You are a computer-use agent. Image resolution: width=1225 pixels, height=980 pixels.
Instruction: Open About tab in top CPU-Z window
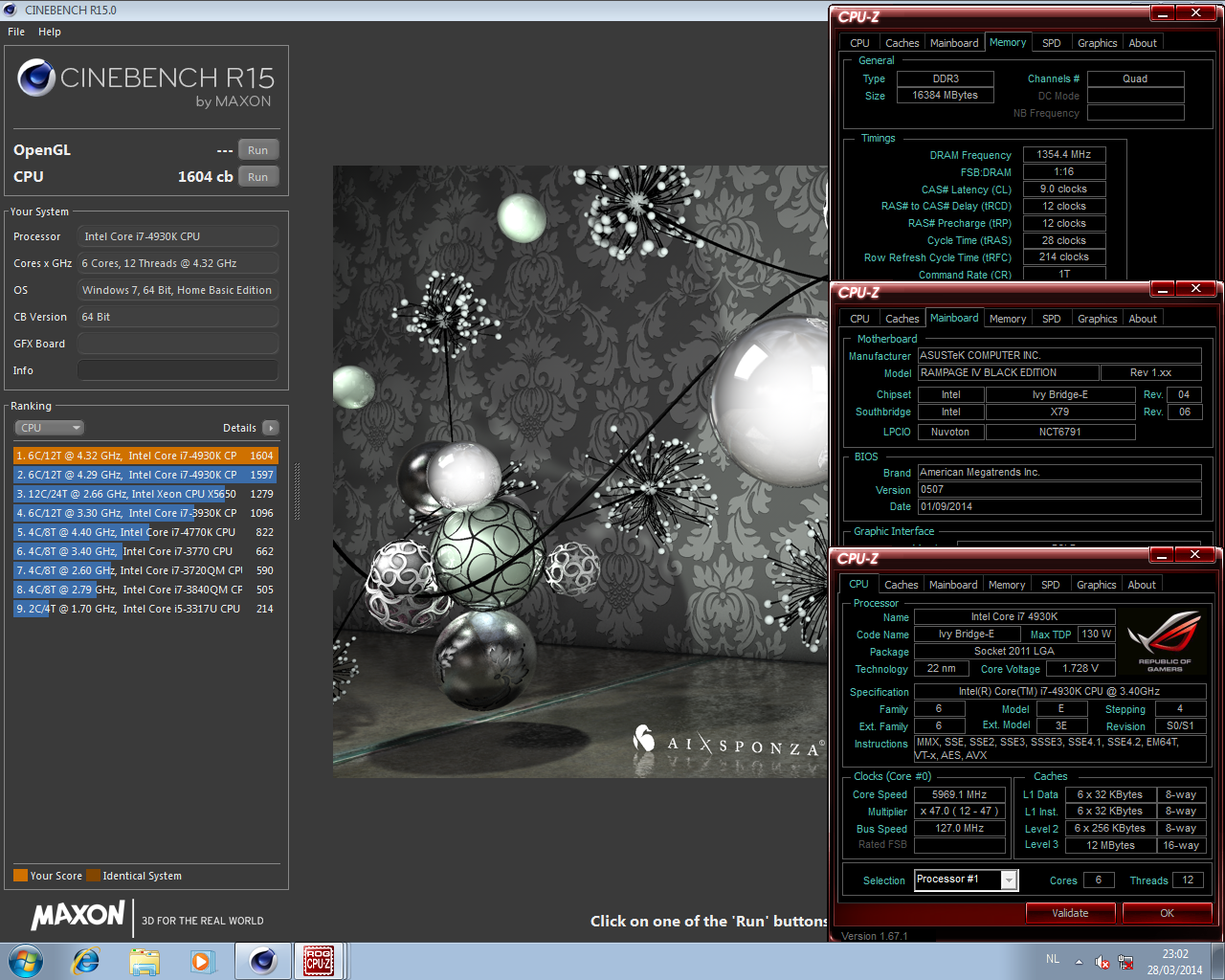pos(1143,43)
